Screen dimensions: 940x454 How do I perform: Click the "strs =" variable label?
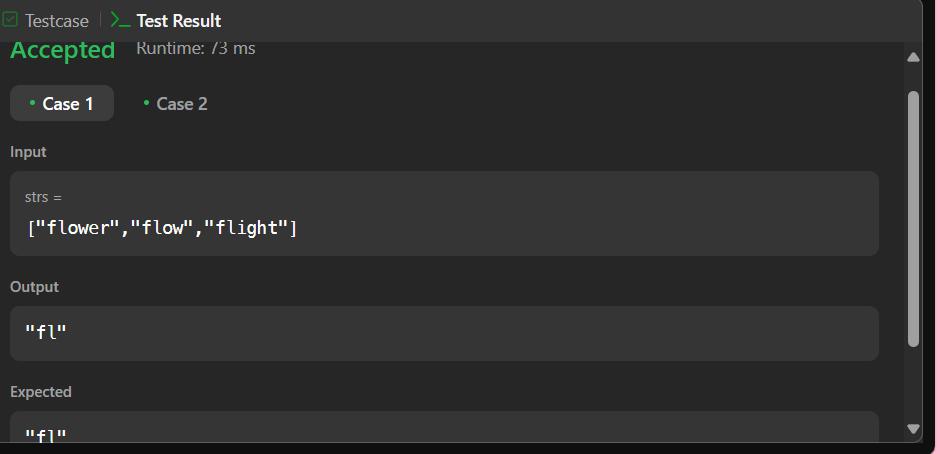coord(43,197)
